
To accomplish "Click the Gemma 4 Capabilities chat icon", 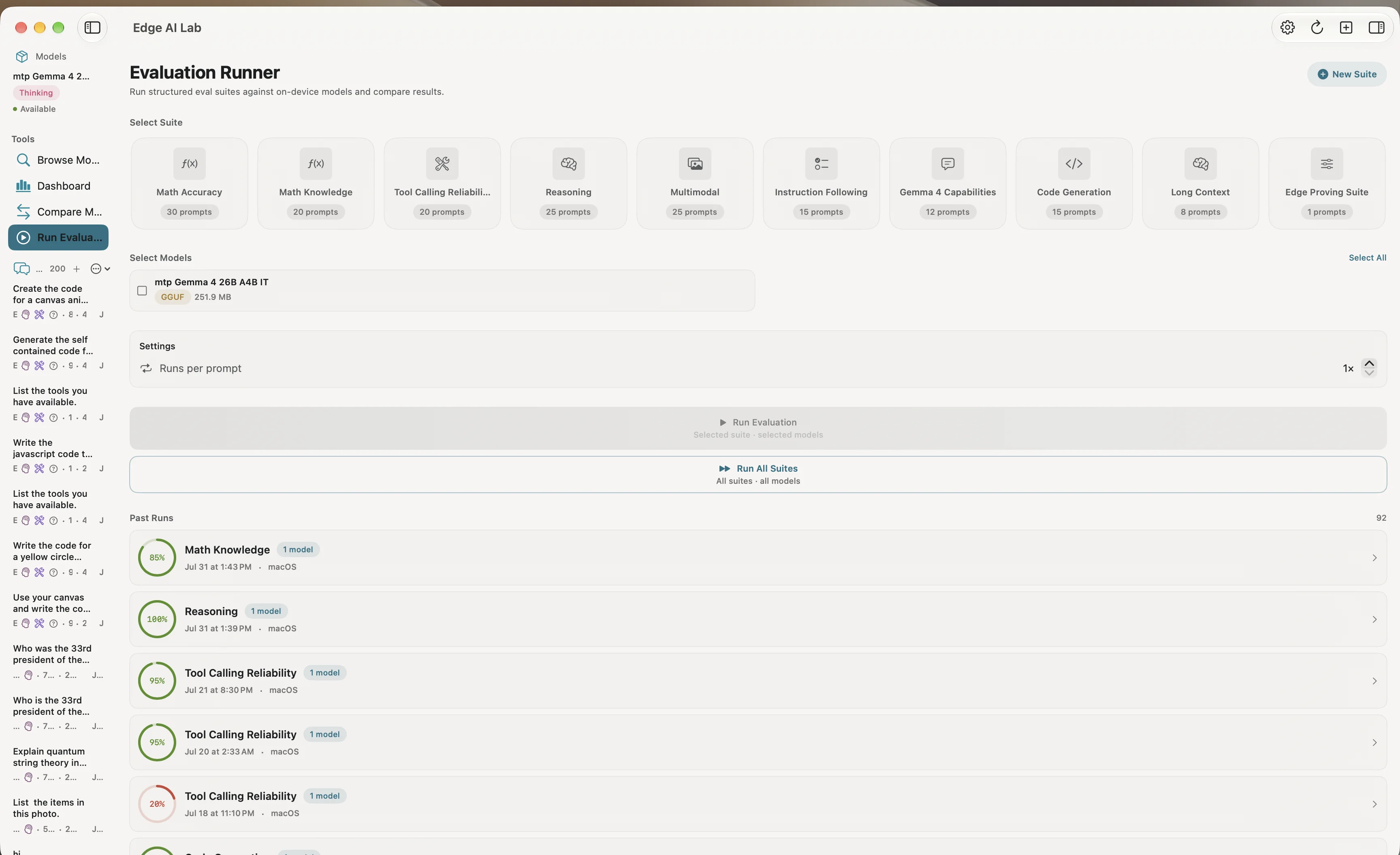I will click(x=948, y=164).
